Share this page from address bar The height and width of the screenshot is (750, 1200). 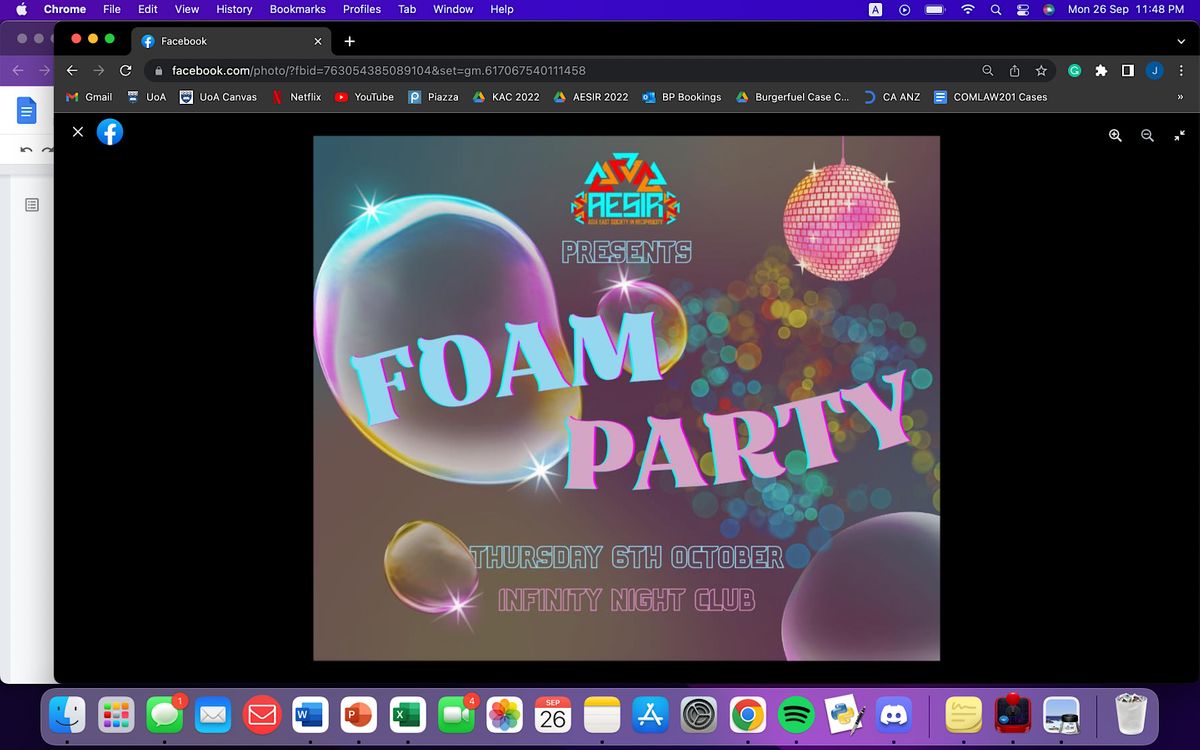click(x=1015, y=71)
